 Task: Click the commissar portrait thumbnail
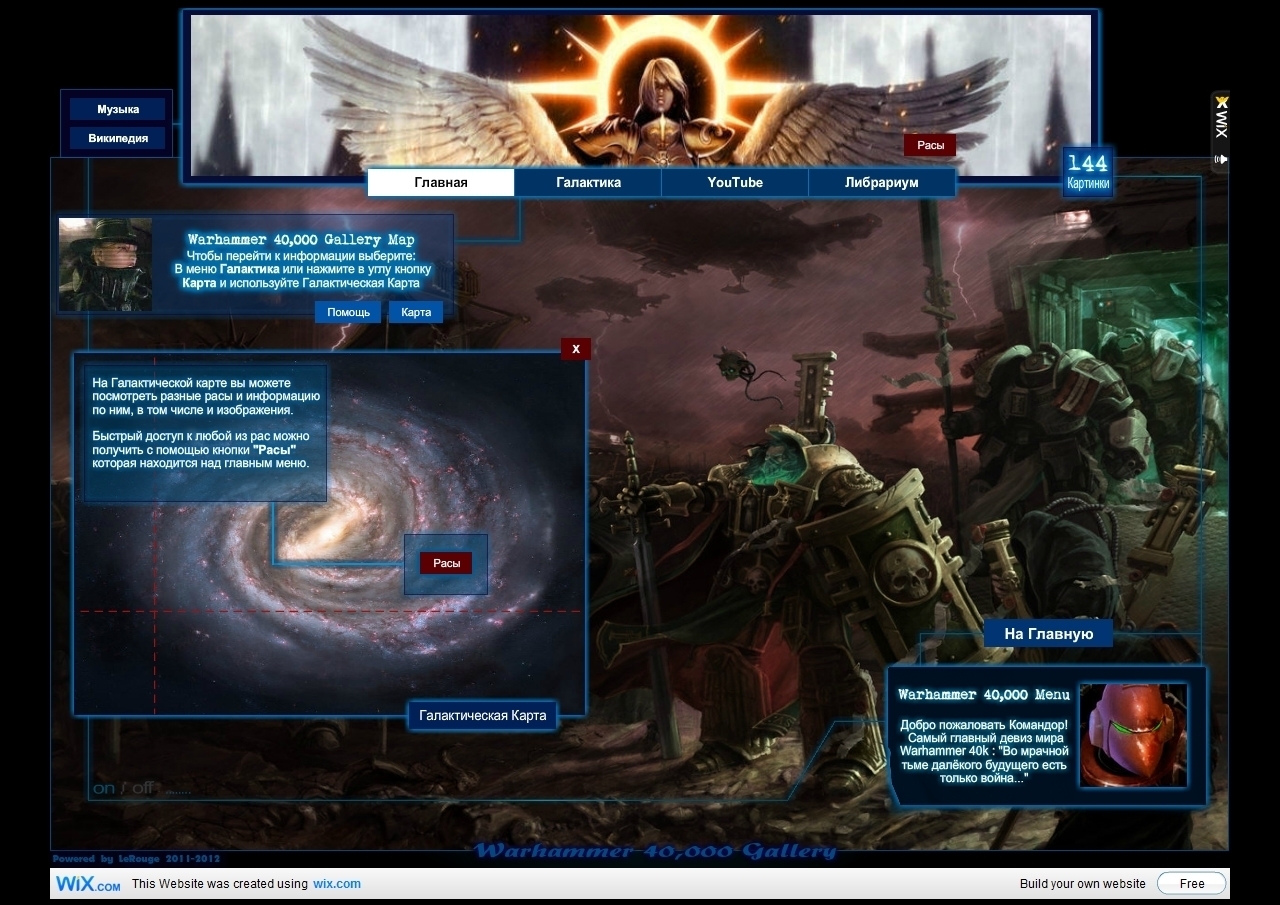click(105, 264)
